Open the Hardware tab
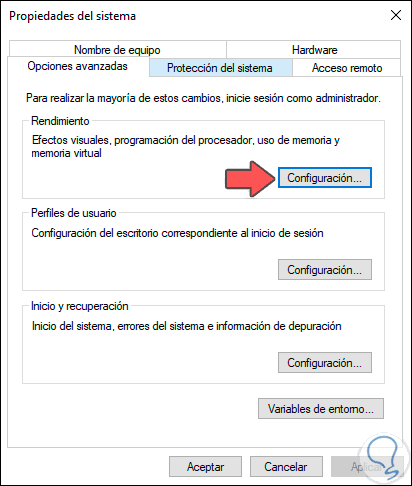Image resolution: width=412 pixels, height=486 pixels. (x=314, y=50)
